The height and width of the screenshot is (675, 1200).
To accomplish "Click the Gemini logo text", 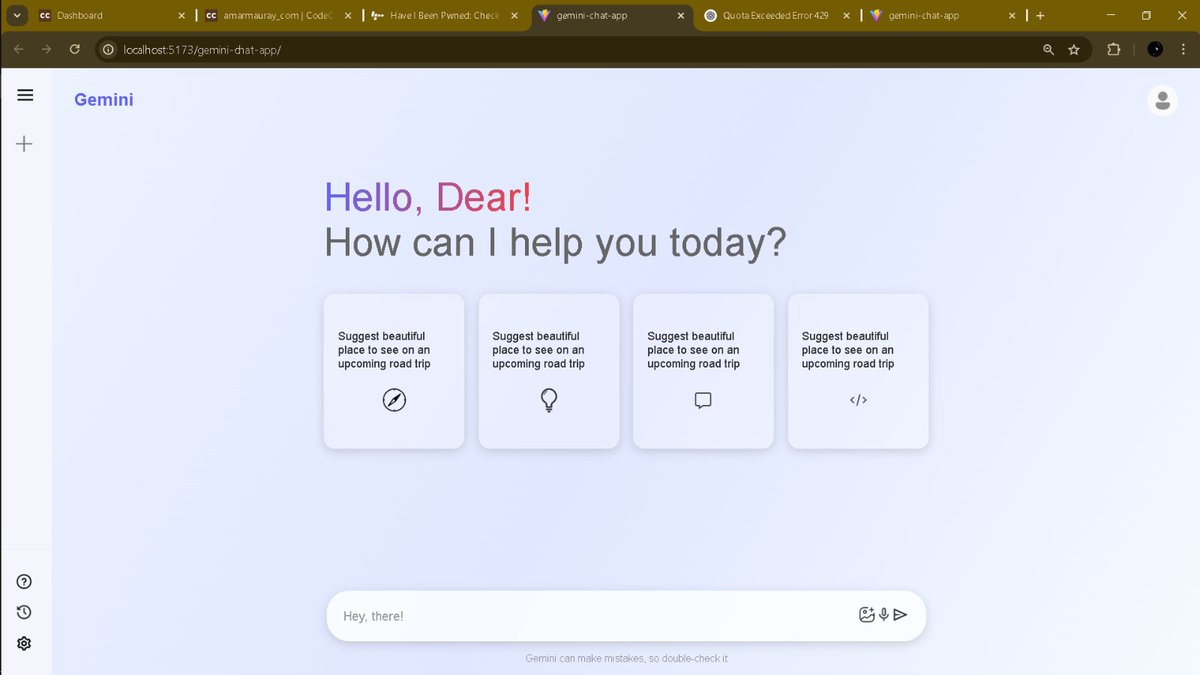I will click(104, 100).
